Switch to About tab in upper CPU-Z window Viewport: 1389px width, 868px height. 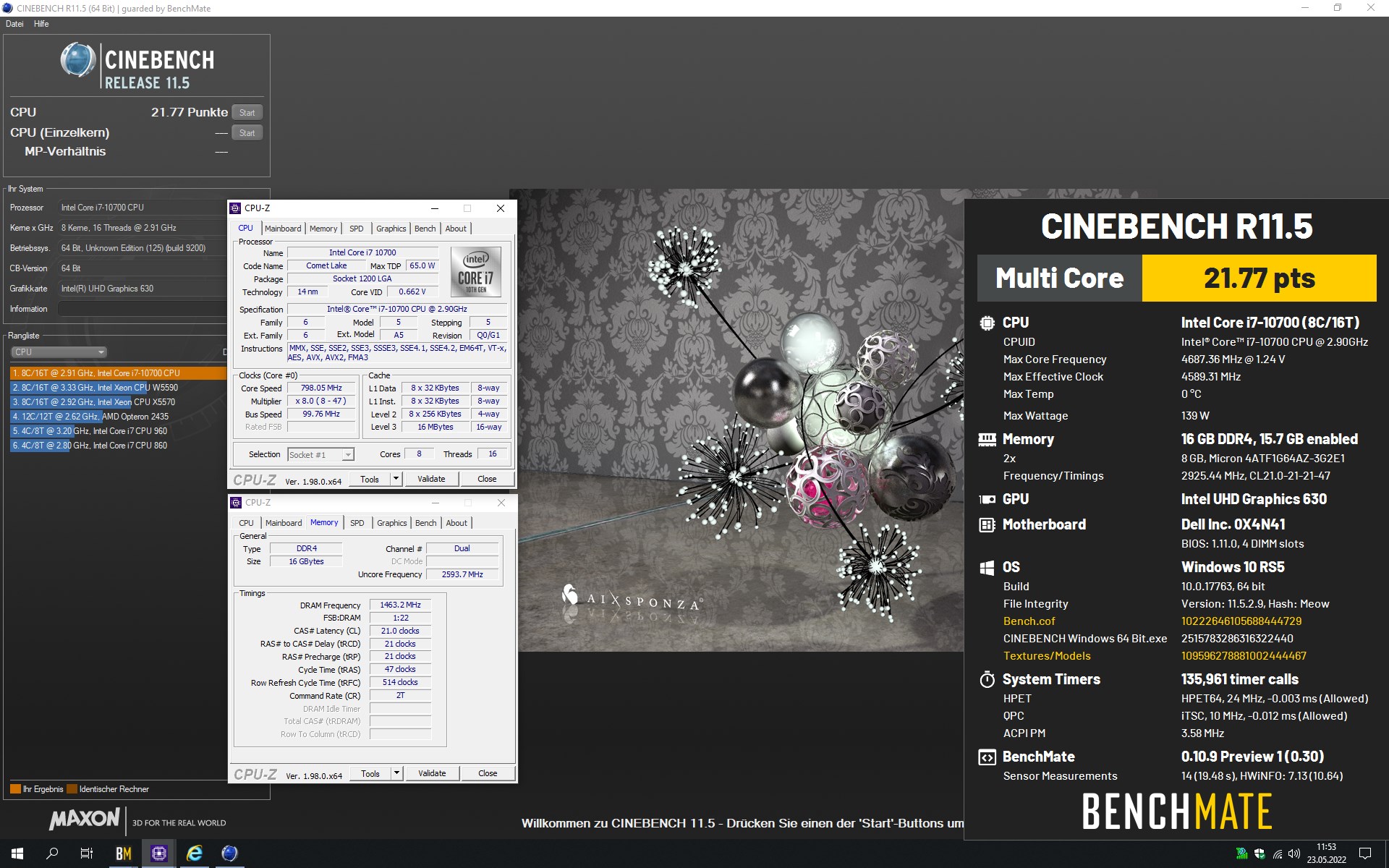click(x=456, y=229)
